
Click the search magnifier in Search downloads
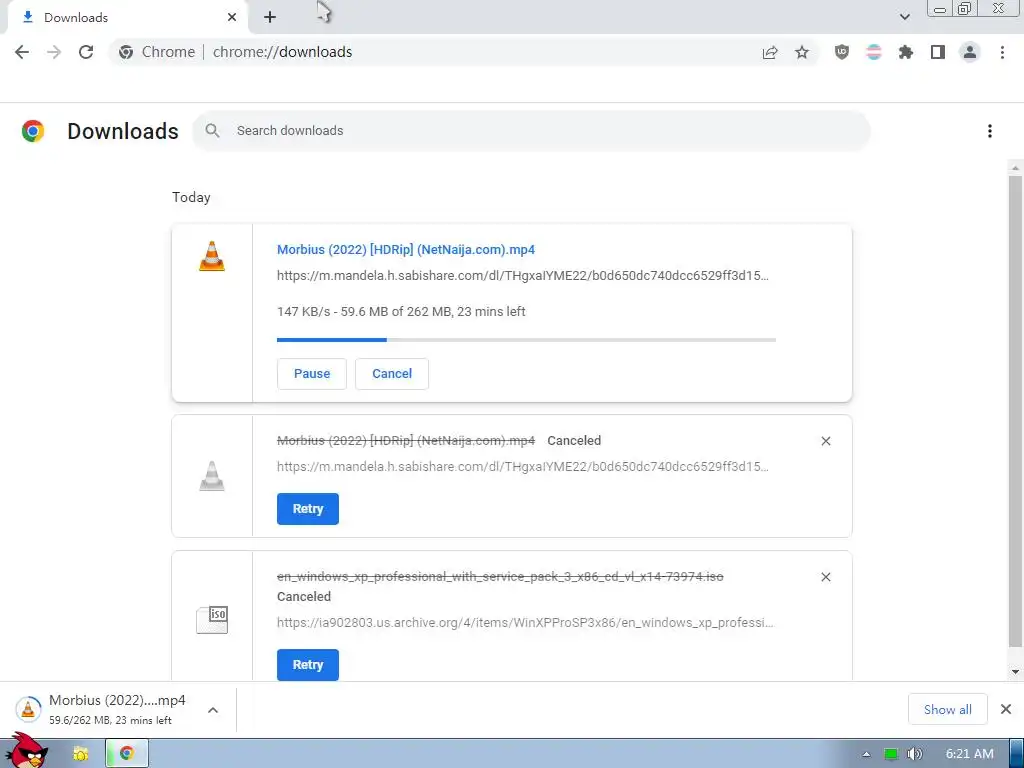click(212, 131)
